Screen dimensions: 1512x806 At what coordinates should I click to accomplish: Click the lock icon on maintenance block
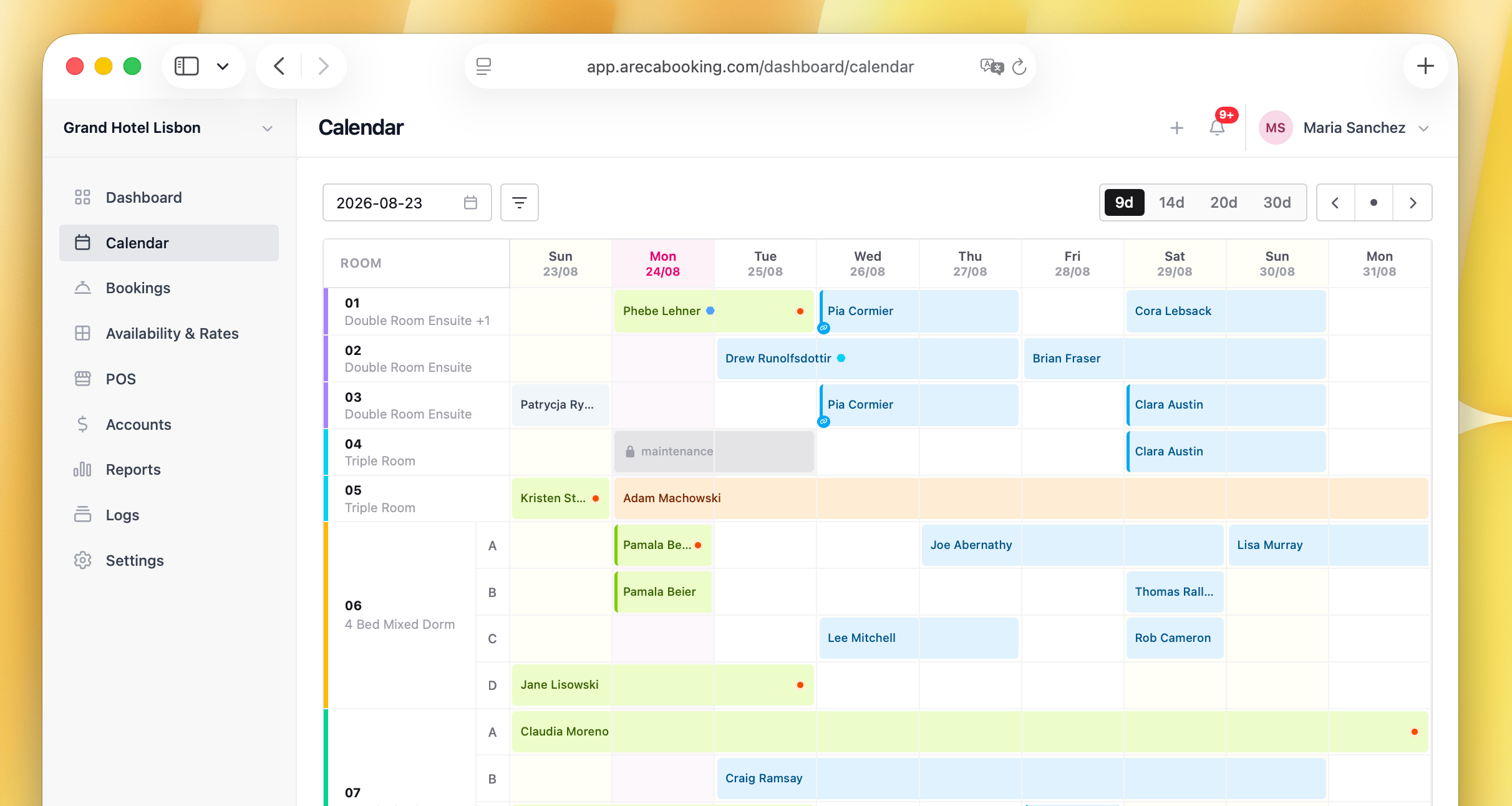click(x=630, y=452)
